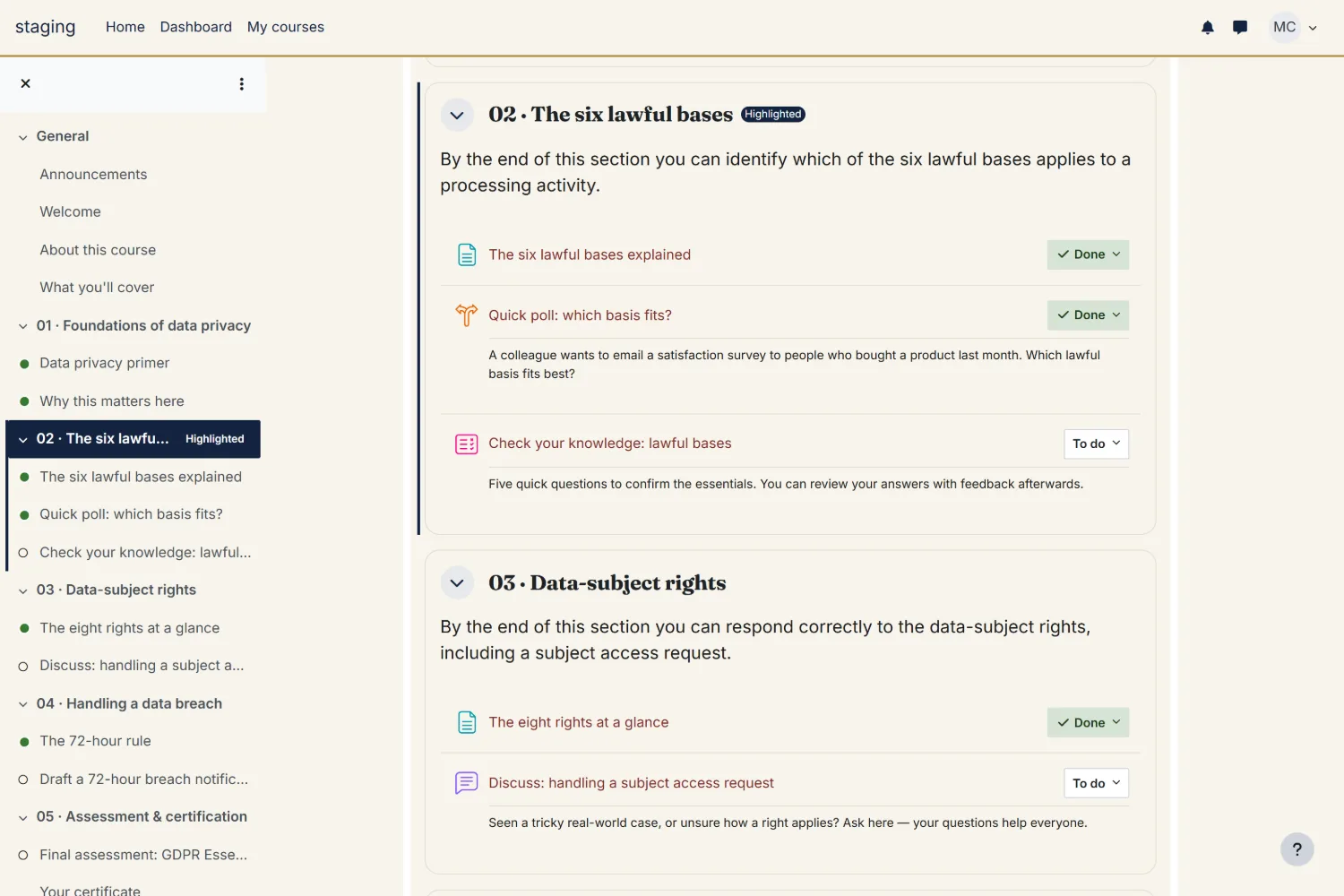Open The six lawful bases explained page link

click(x=590, y=254)
